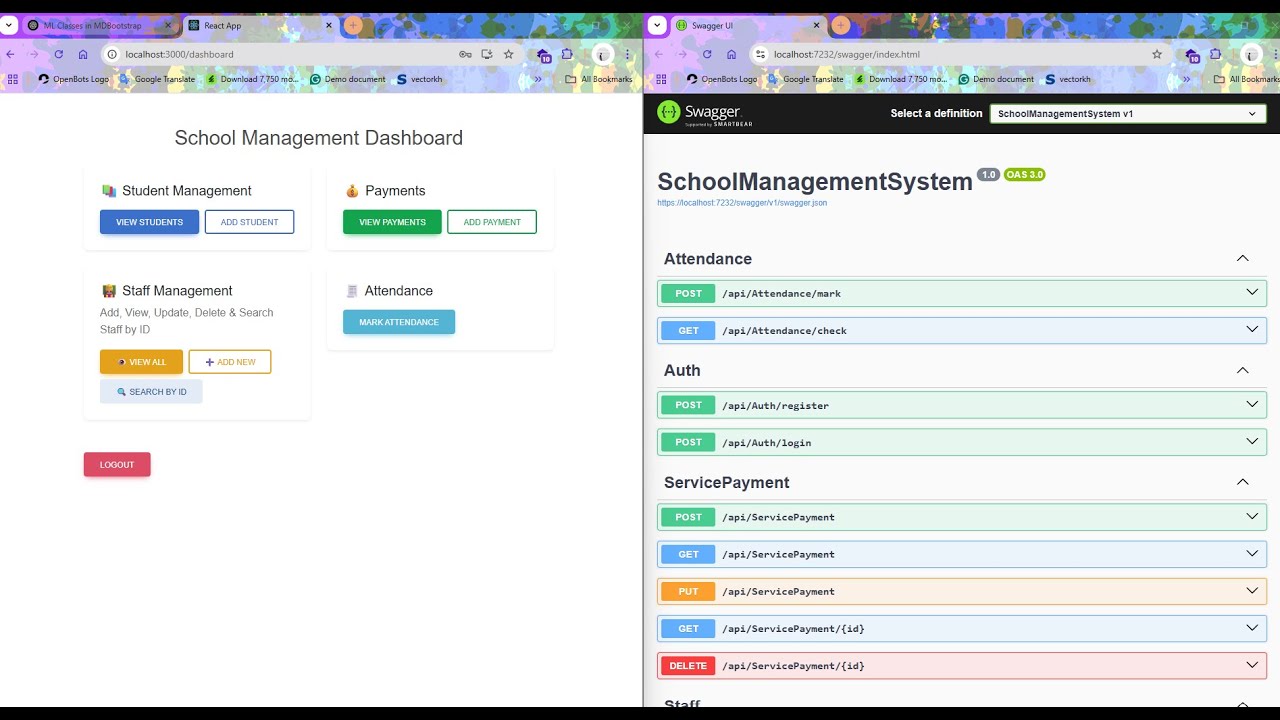1280x720 pixels.
Task: Close the ML Classes in MDBootstrap tab
Action: tap(167, 25)
